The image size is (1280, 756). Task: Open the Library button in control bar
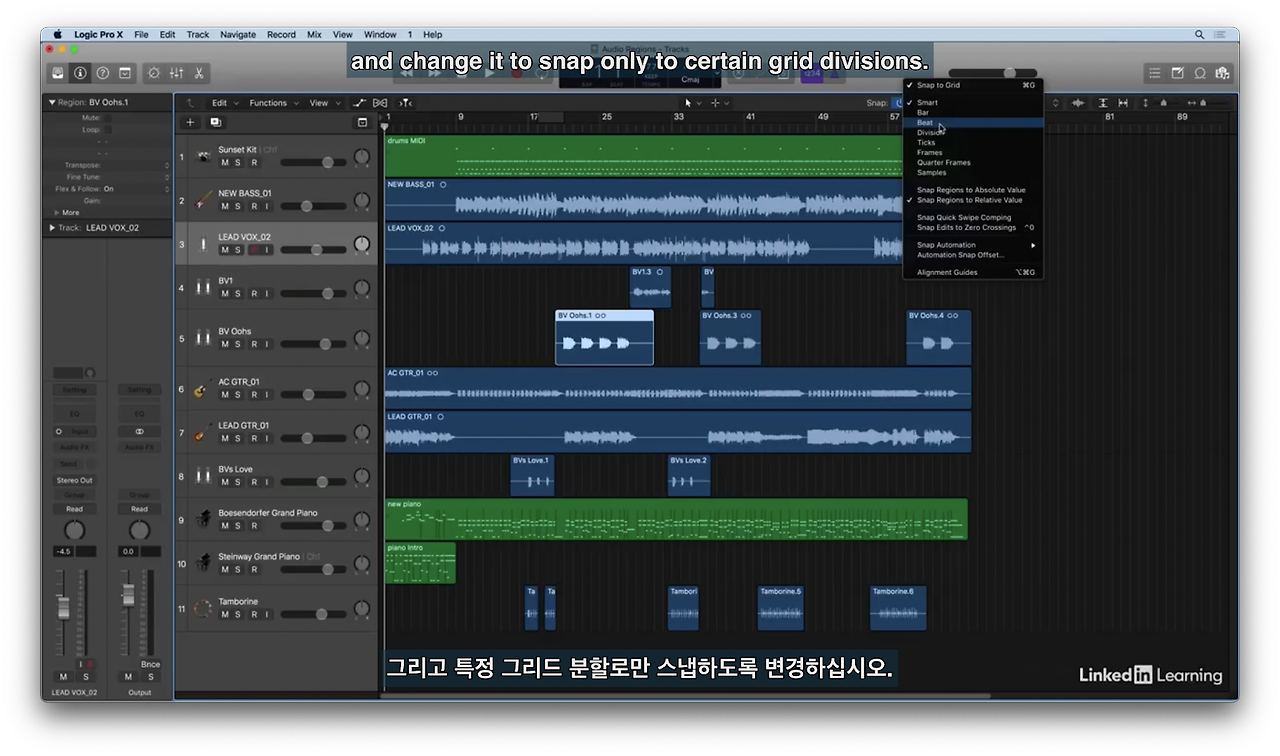58,73
